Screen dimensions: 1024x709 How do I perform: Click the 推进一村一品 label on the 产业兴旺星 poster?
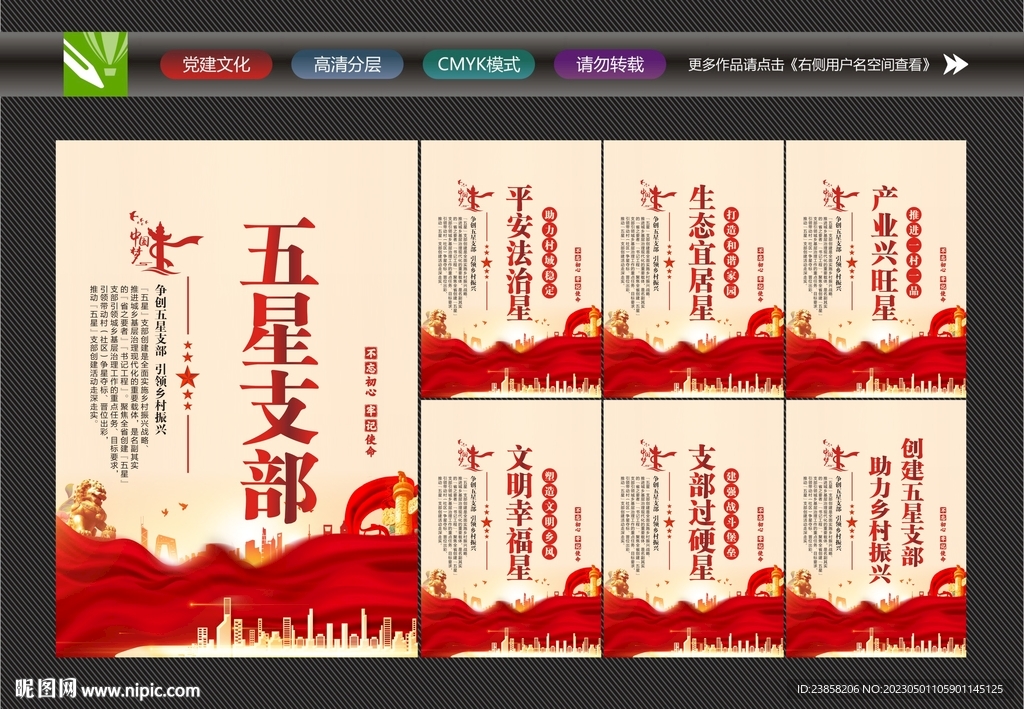click(x=914, y=252)
